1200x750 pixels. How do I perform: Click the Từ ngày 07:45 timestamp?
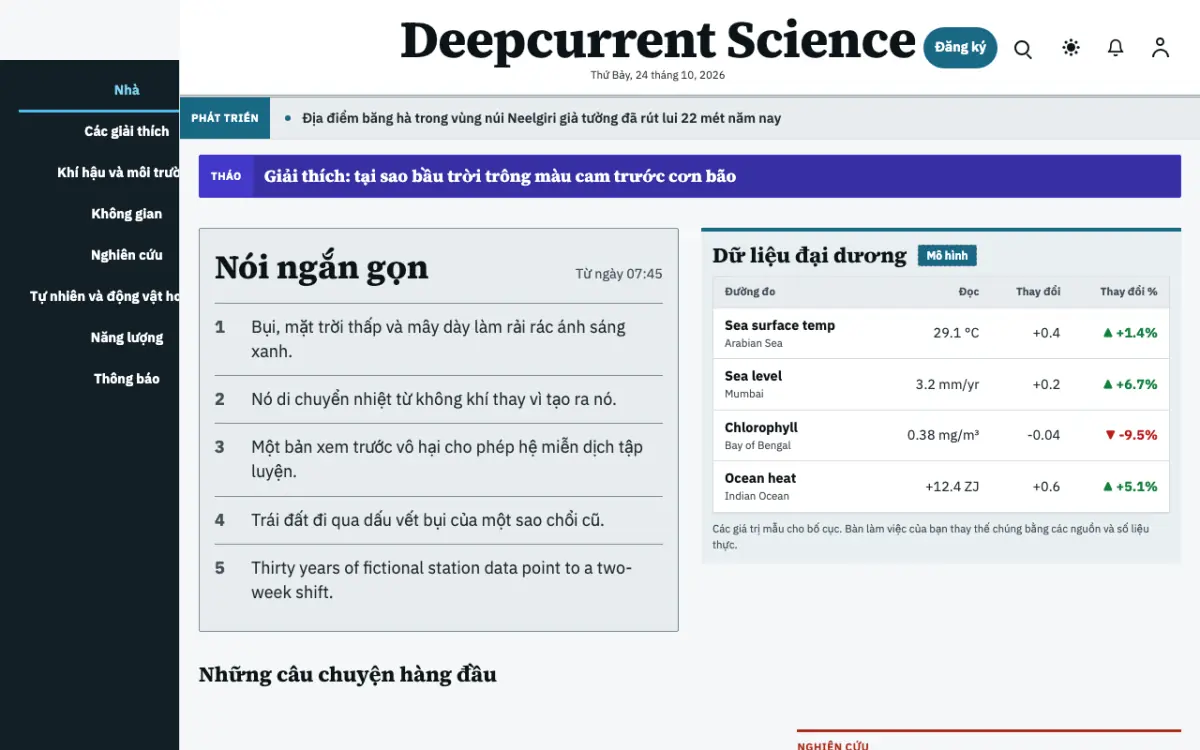pyautogui.click(x=619, y=274)
